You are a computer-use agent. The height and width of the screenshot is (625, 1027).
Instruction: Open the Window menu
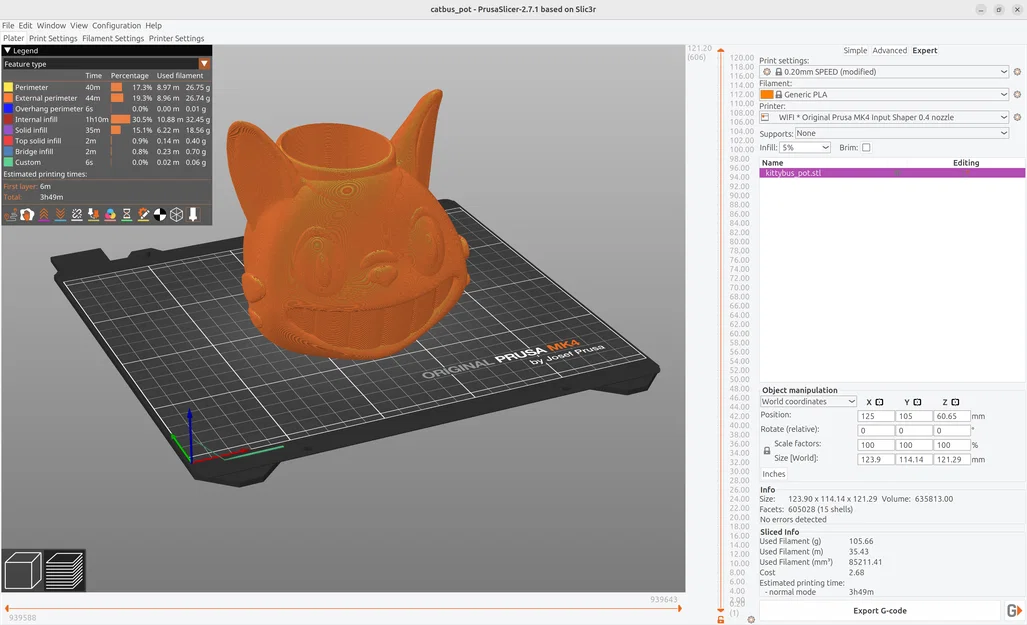(x=51, y=26)
